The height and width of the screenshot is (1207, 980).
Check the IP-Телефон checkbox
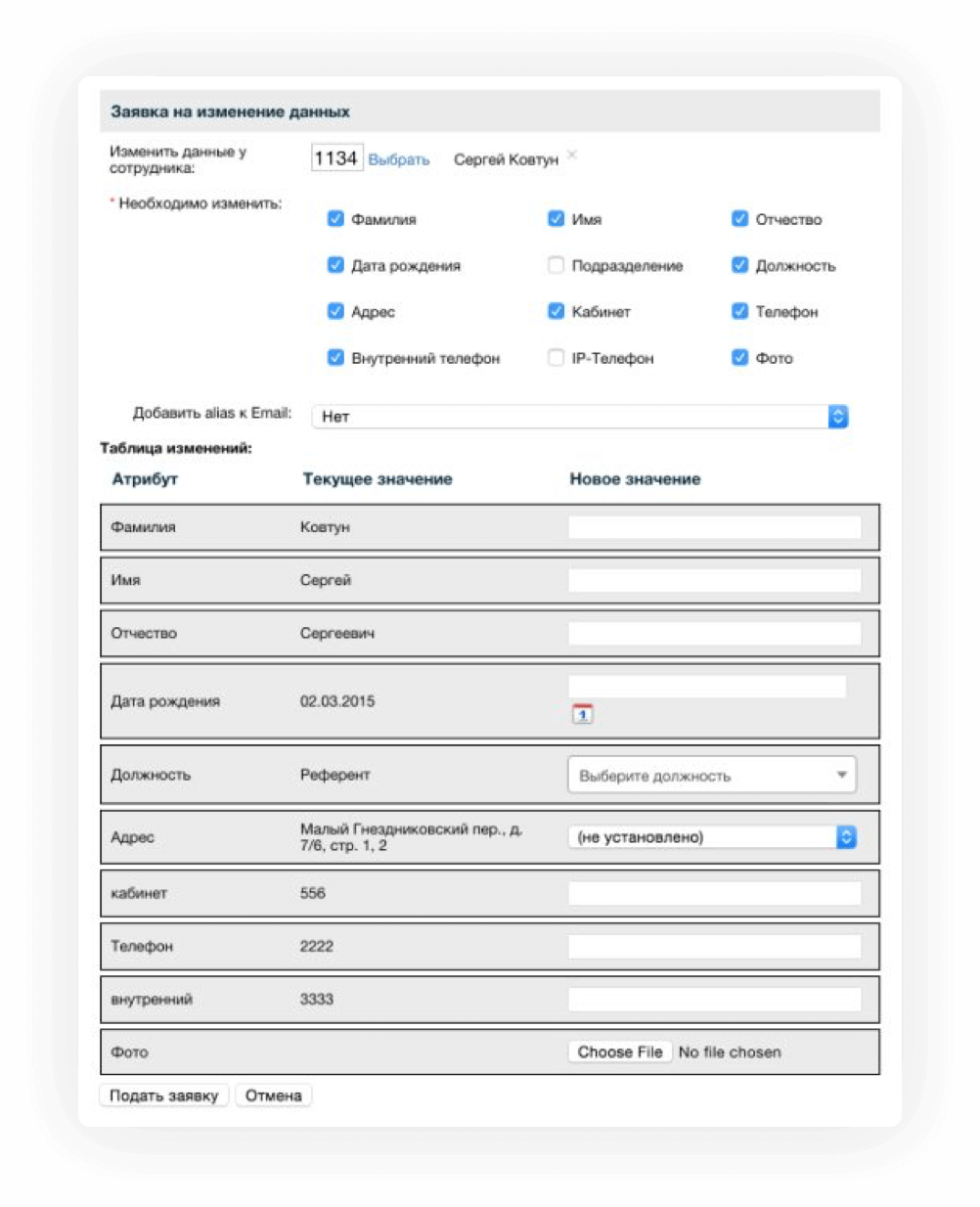point(556,358)
